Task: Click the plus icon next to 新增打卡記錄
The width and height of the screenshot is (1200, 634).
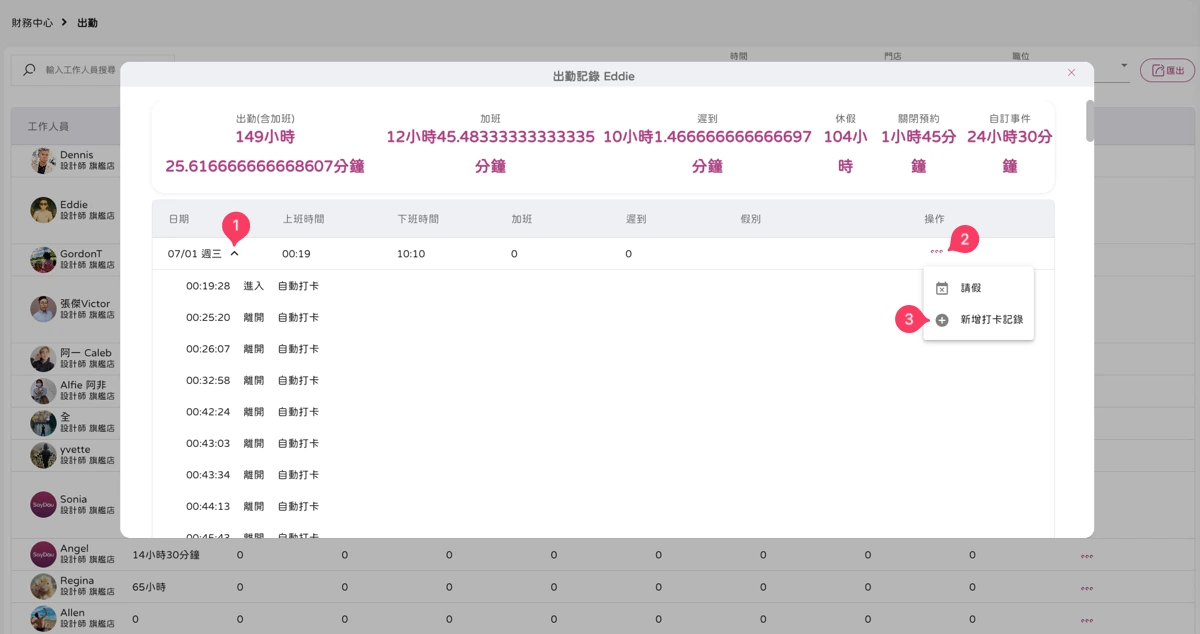Action: pos(942,320)
